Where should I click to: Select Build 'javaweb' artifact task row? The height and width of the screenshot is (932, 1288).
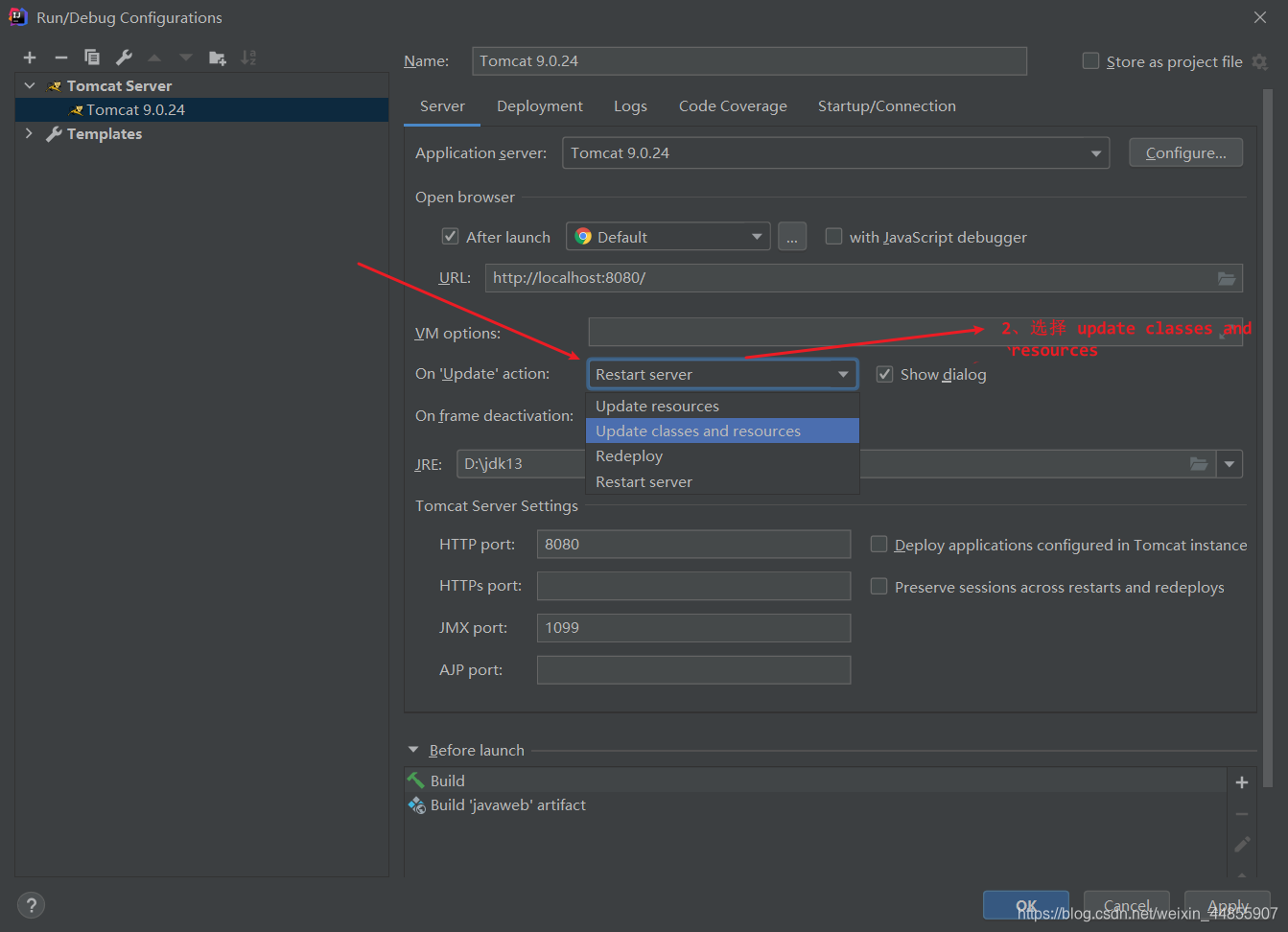pyautogui.click(x=815, y=805)
